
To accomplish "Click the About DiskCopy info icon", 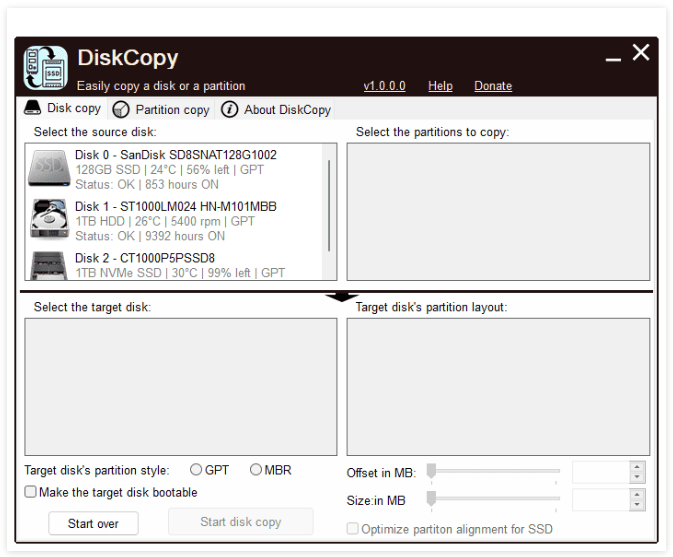I will [x=229, y=109].
